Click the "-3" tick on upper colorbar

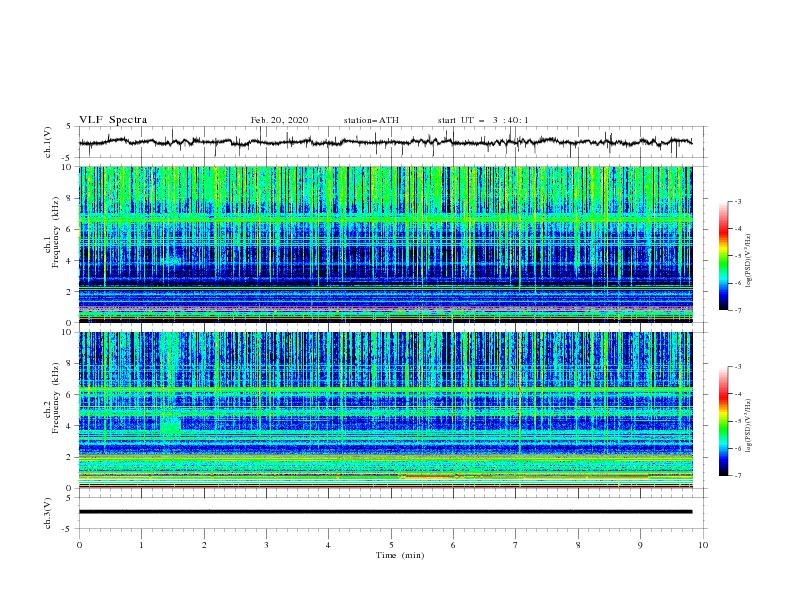(x=737, y=201)
